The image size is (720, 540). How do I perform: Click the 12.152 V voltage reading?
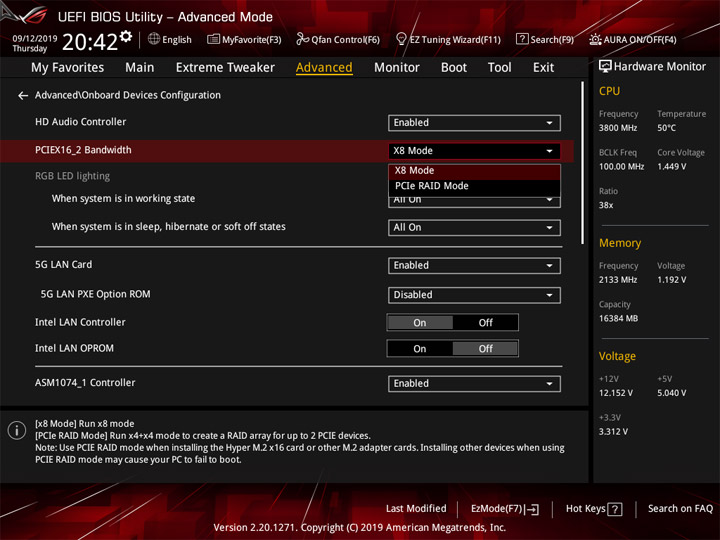click(x=616, y=393)
